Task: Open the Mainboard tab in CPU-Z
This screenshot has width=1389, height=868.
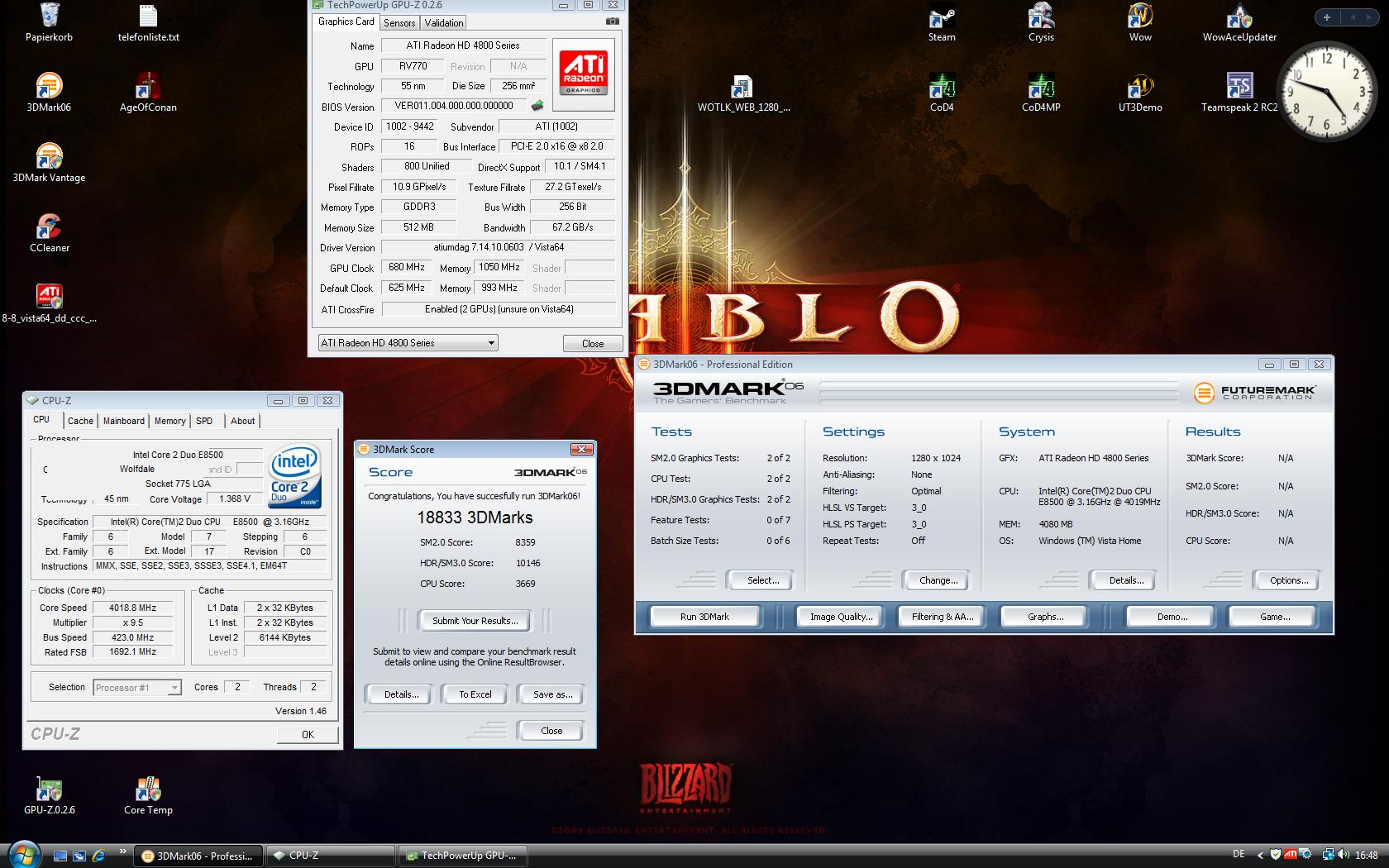Action: click(x=124, y=421)
